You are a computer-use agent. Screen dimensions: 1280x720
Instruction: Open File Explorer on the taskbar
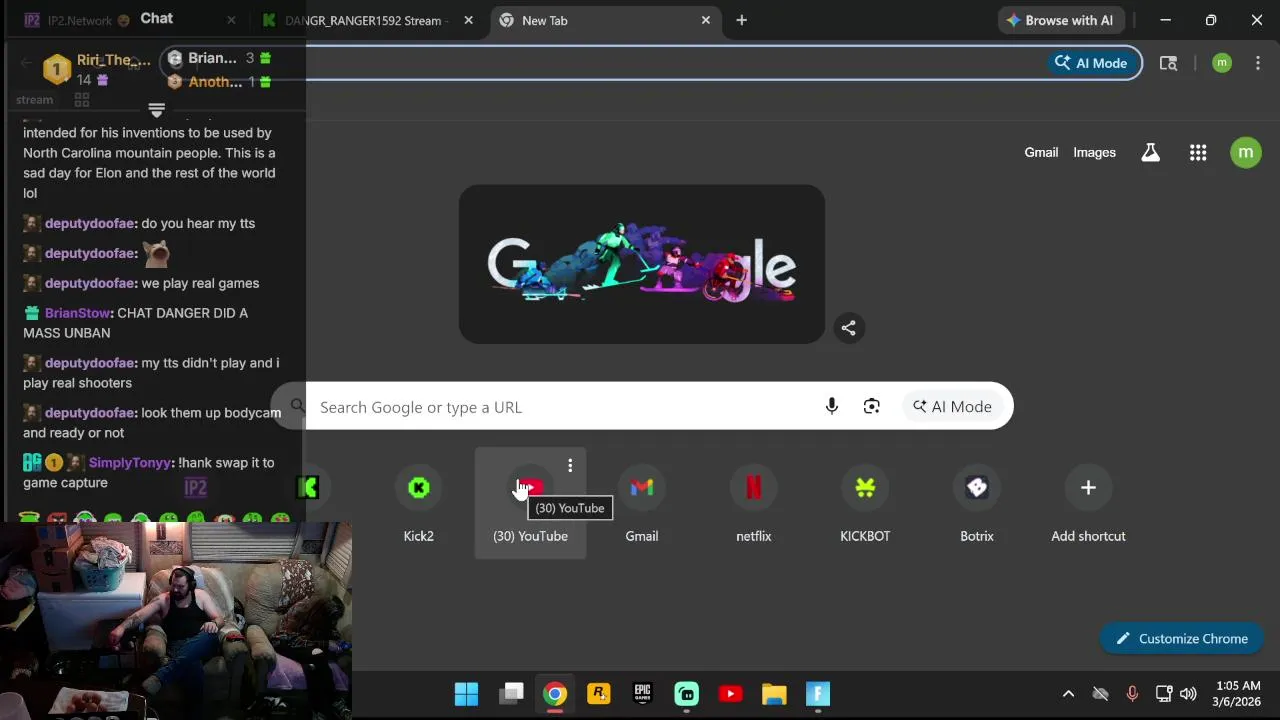pyautogui.click(x=774, y=693)
